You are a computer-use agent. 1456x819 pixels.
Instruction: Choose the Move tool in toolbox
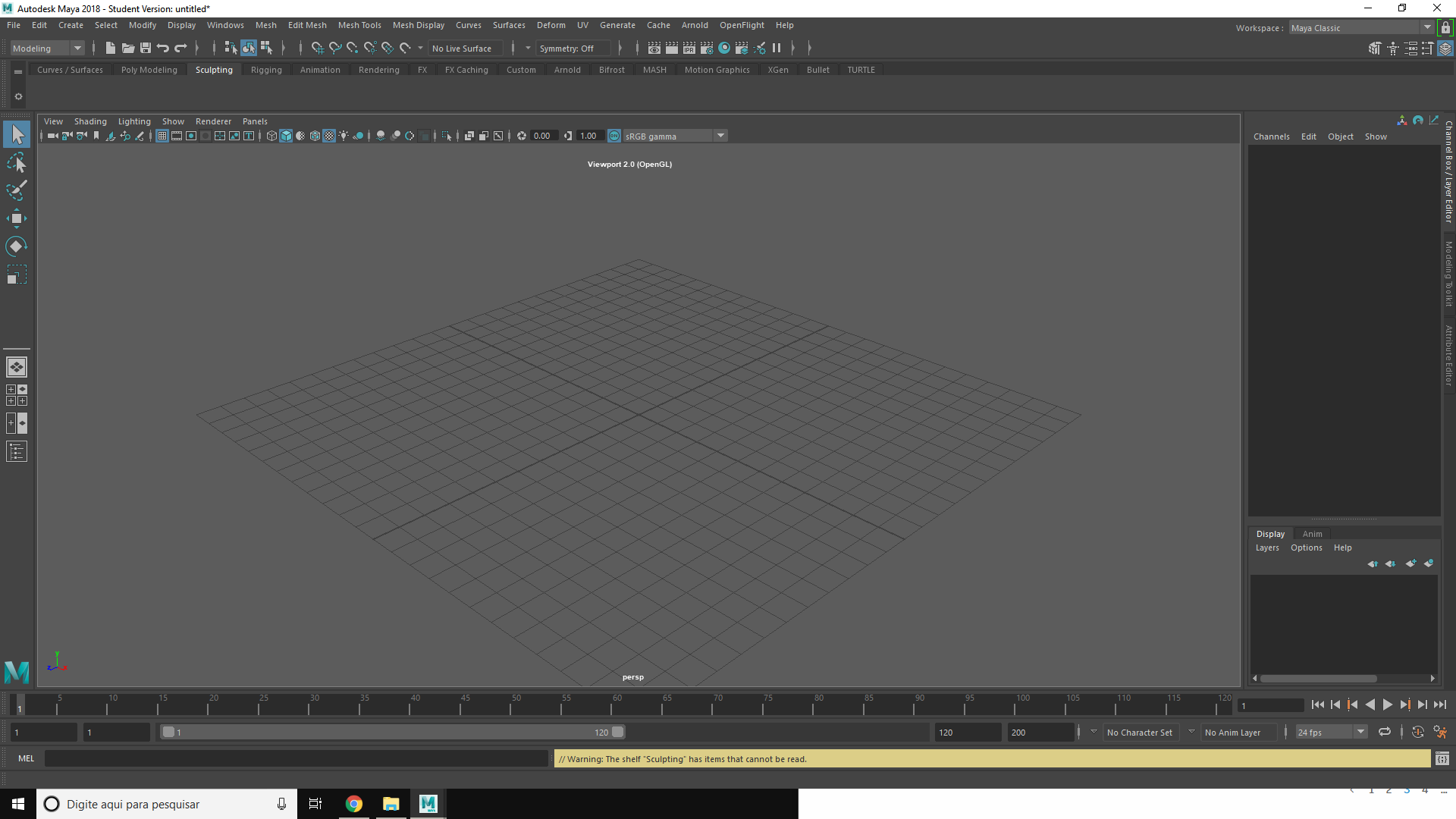pos(17,218)
